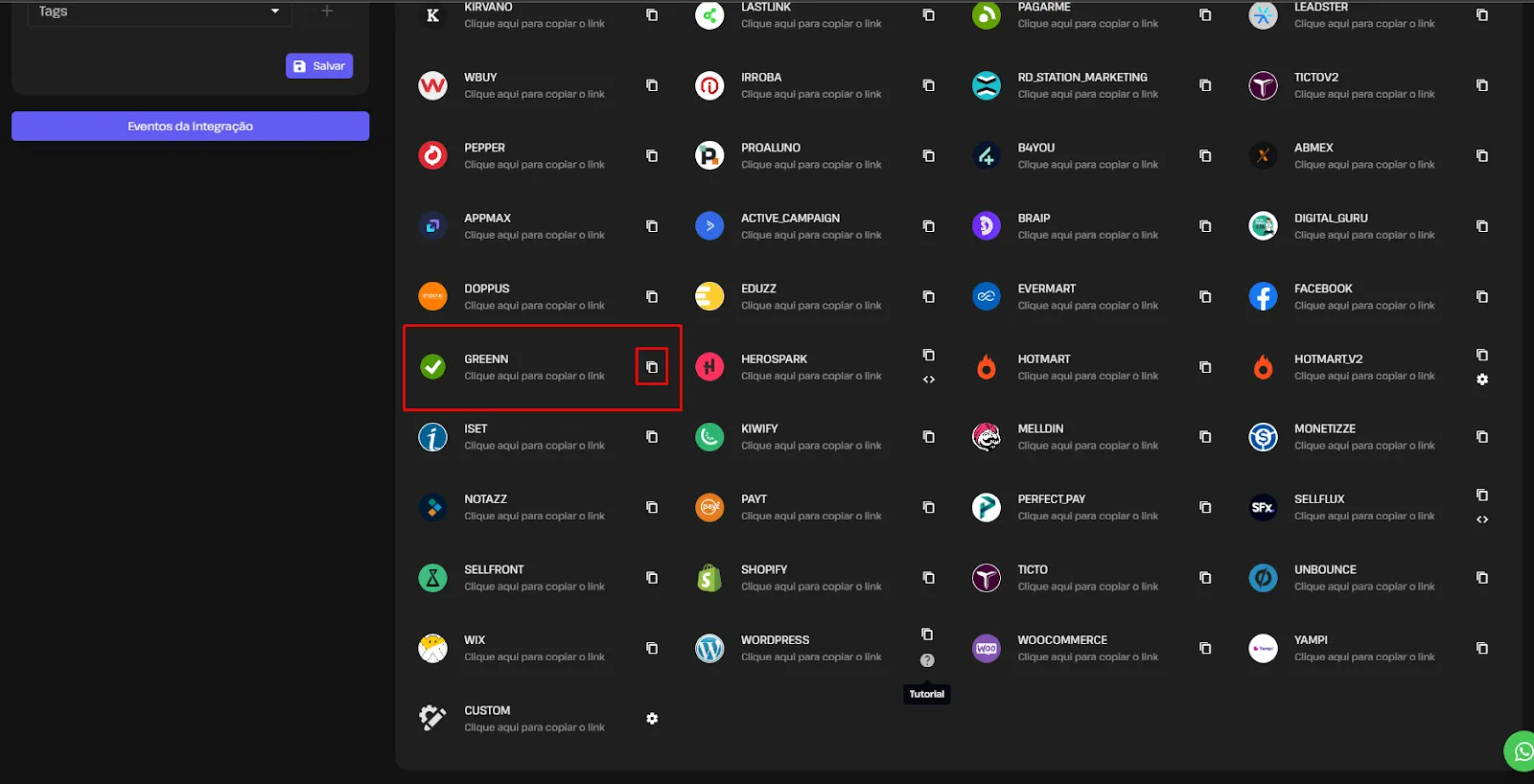Select the NOTAZZ integration name
The height and width of the screenshot is (784, 1534).
(486, 499)
